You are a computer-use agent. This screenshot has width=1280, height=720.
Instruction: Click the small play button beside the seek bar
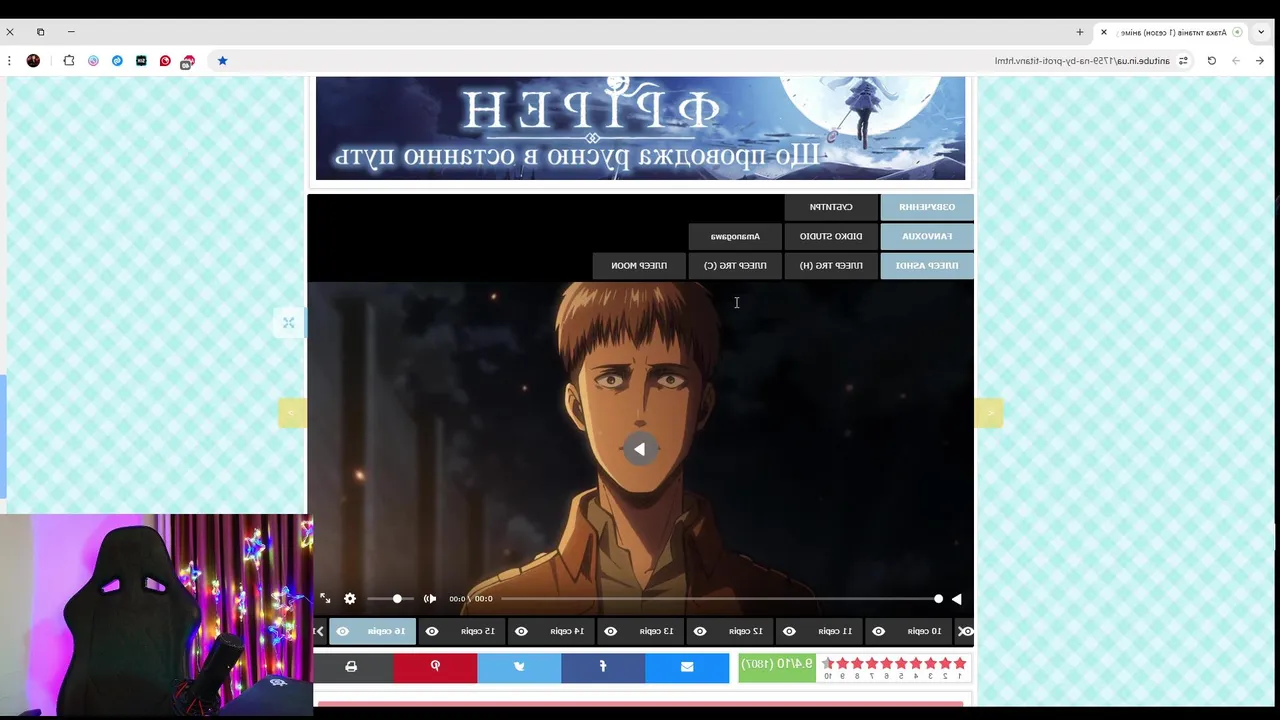957,599
